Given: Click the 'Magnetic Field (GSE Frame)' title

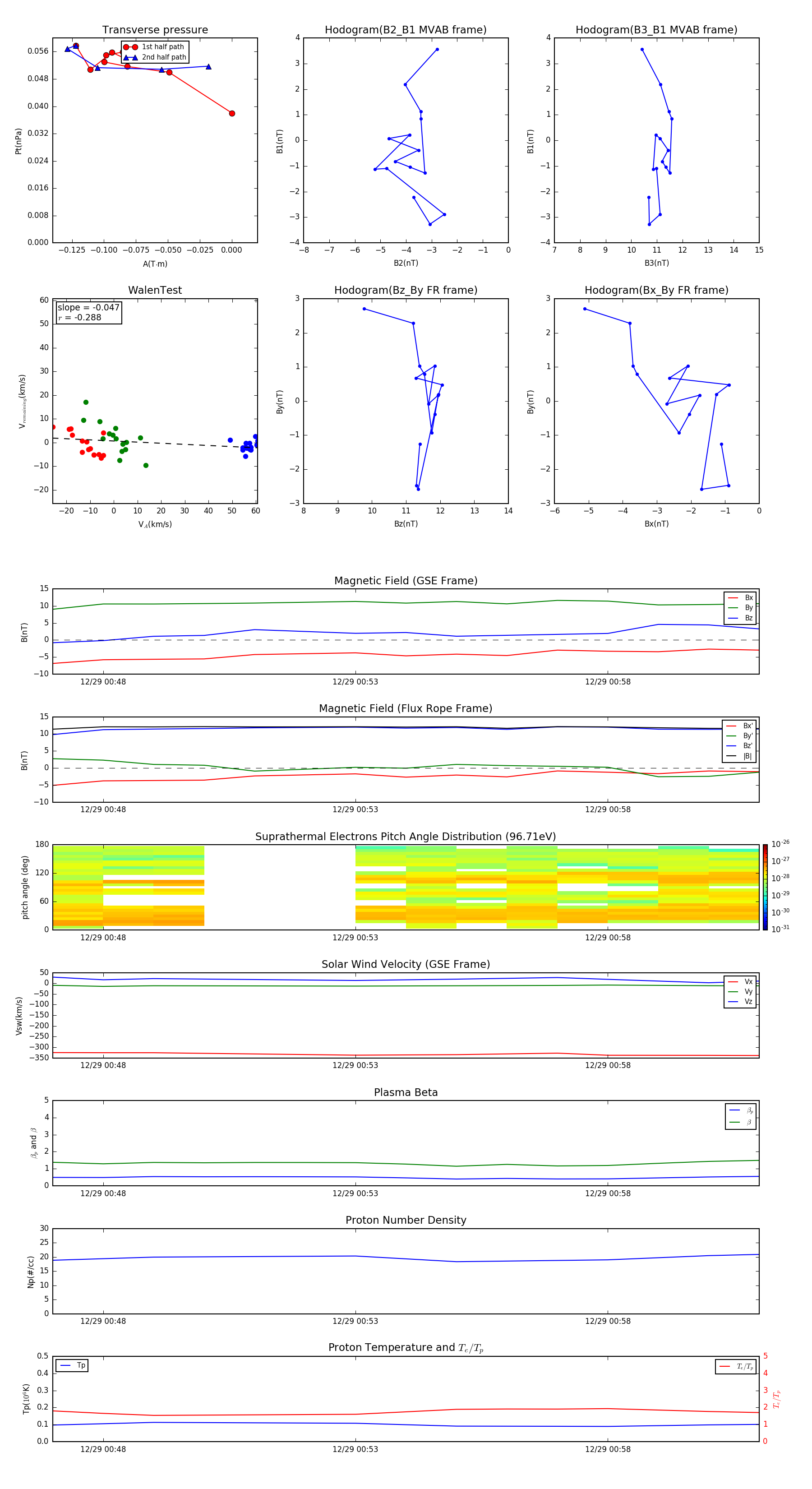Looking at the screenshot, I should coord(406,581).
